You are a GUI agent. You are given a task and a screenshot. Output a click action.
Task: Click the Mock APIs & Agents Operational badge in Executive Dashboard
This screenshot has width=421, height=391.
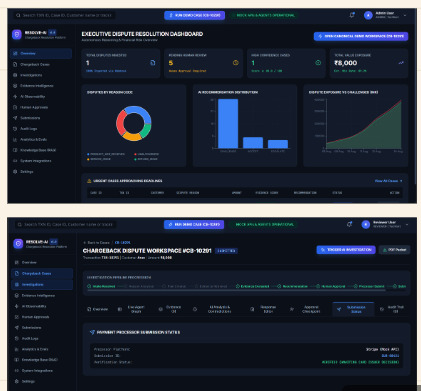[x=263, y=15]
